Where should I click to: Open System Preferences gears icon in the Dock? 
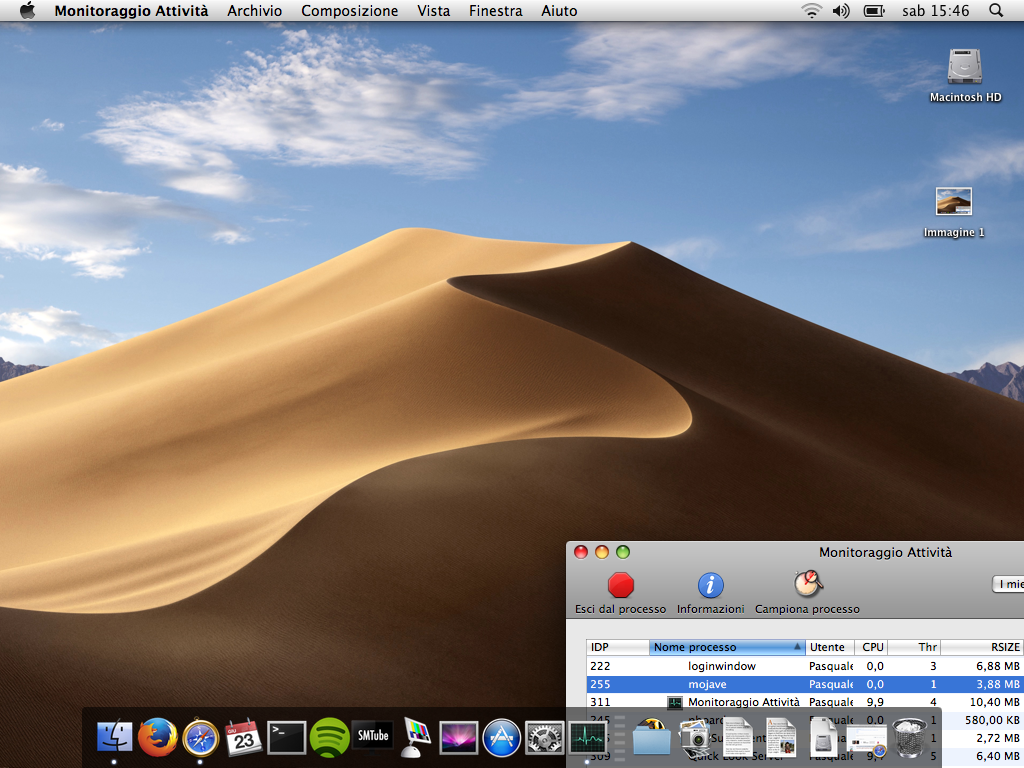click(544, 738)
